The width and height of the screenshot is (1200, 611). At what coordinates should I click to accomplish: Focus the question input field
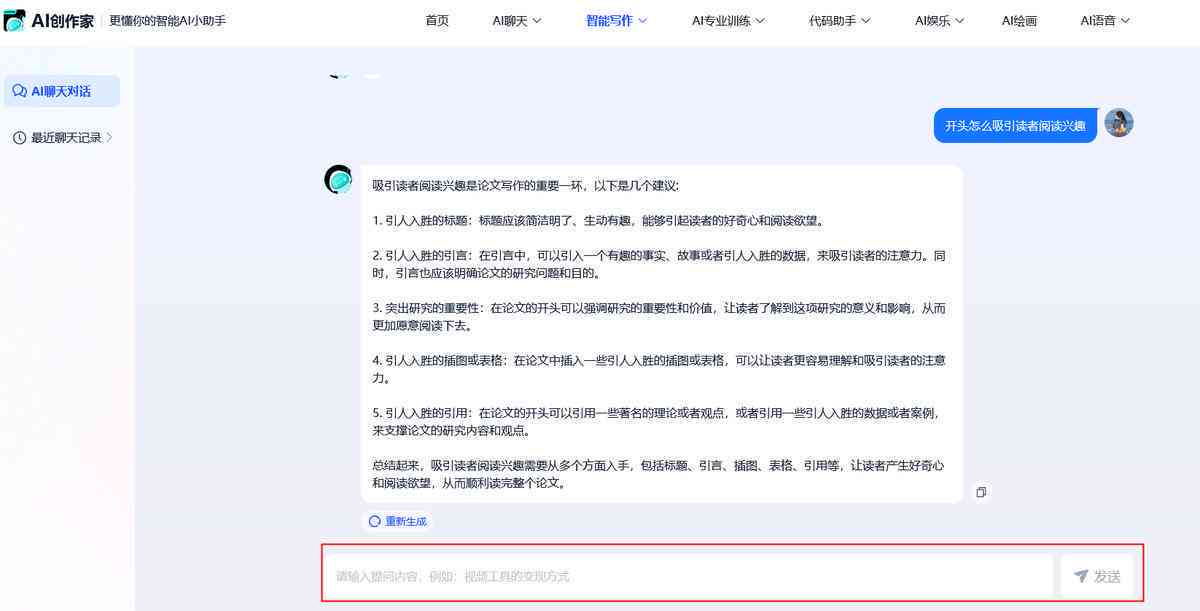[x=689, y=576]
